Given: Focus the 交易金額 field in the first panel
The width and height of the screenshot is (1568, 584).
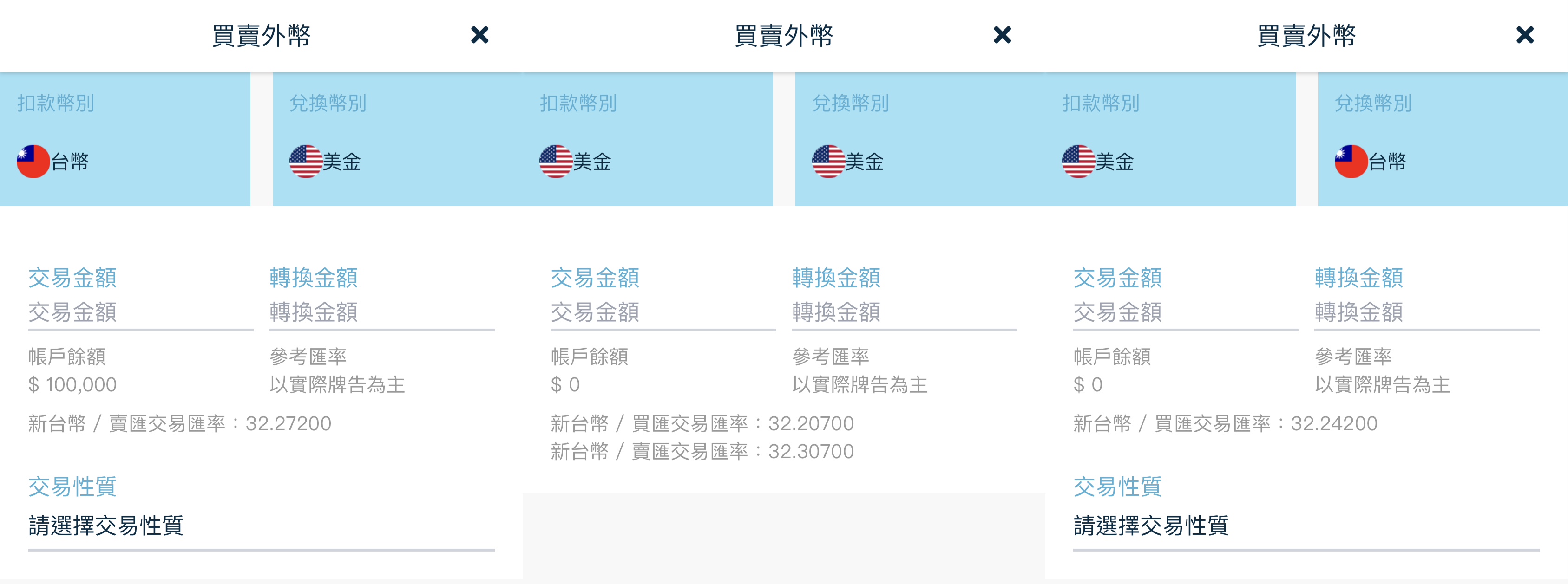Looking at the screenshot, I should pyautogui.click(x=141, y=313).
